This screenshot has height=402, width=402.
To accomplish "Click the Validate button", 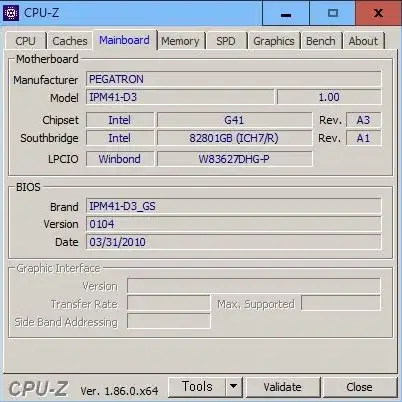I will (282, 387).
